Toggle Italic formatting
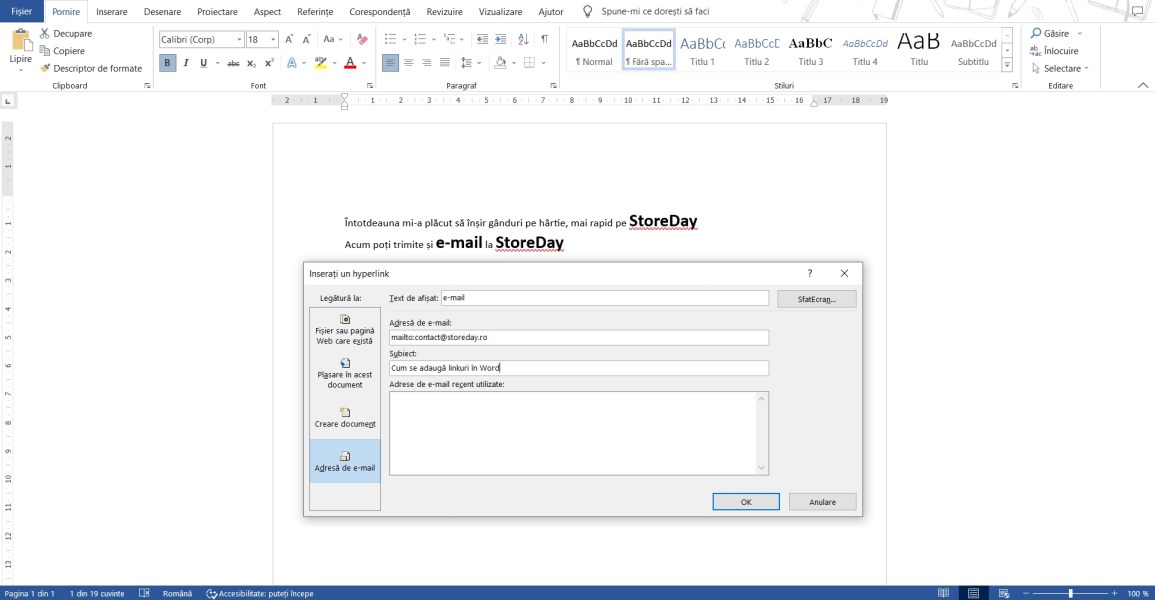Viewport: 1155px width, 600px height. pyautogui.click(x=186, y=63)
